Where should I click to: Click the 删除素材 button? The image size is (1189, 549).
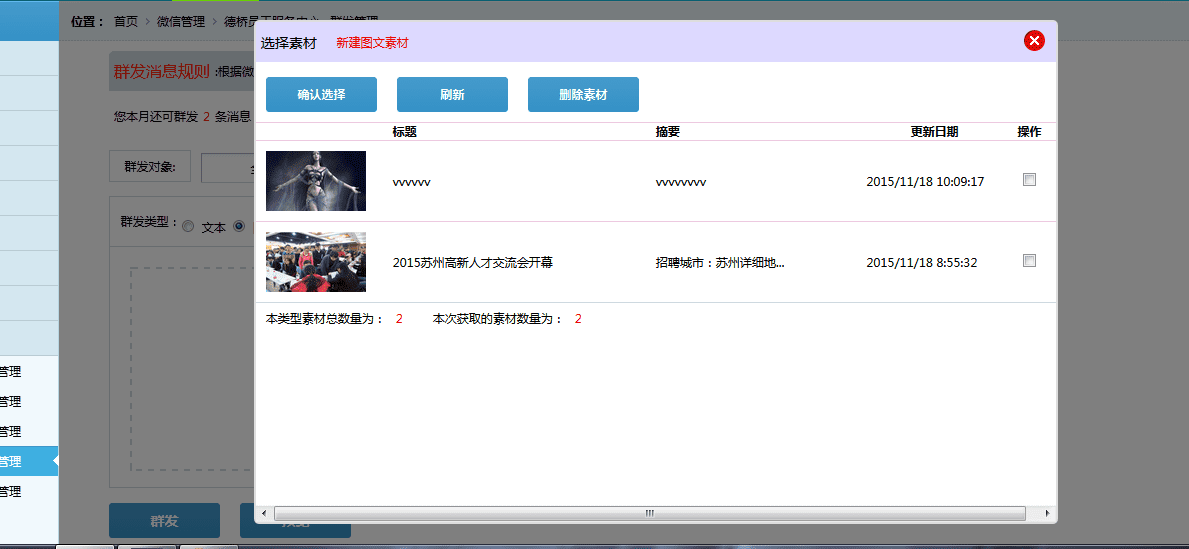click(x=583, y=95)
